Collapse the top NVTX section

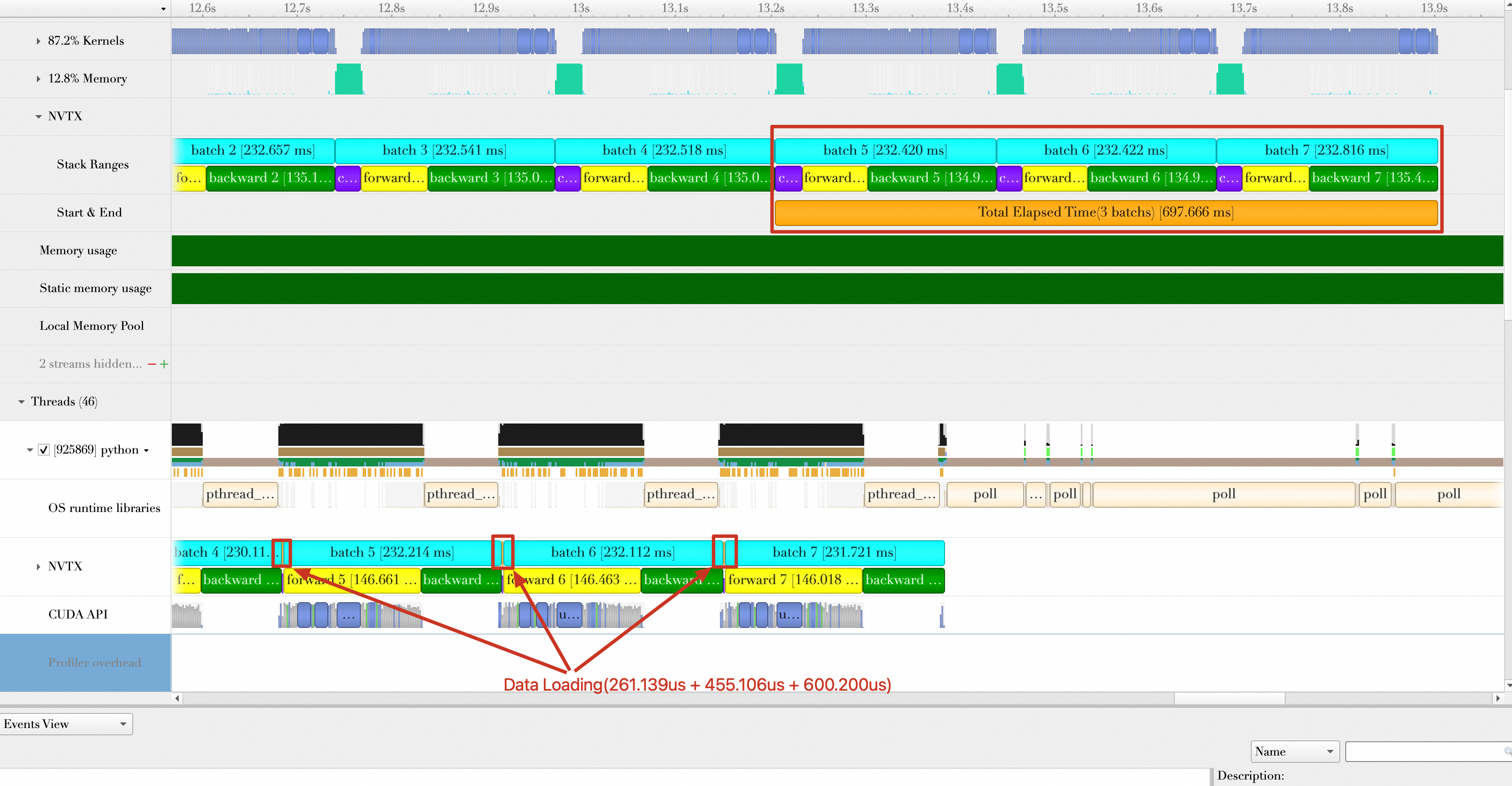click(38, 116)
